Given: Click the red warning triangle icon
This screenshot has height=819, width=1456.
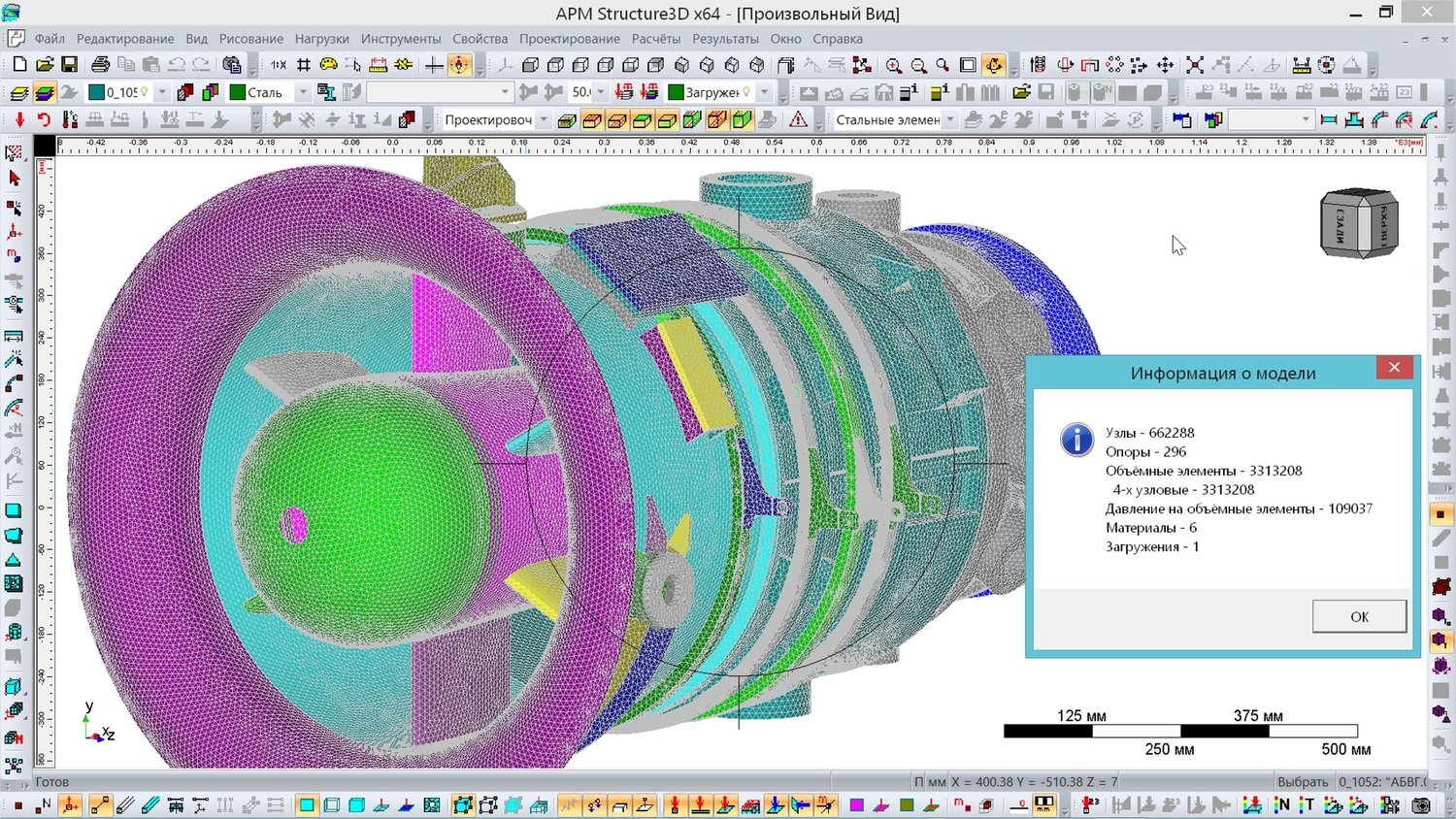Looking at the screenshot, I should (798, 120).
